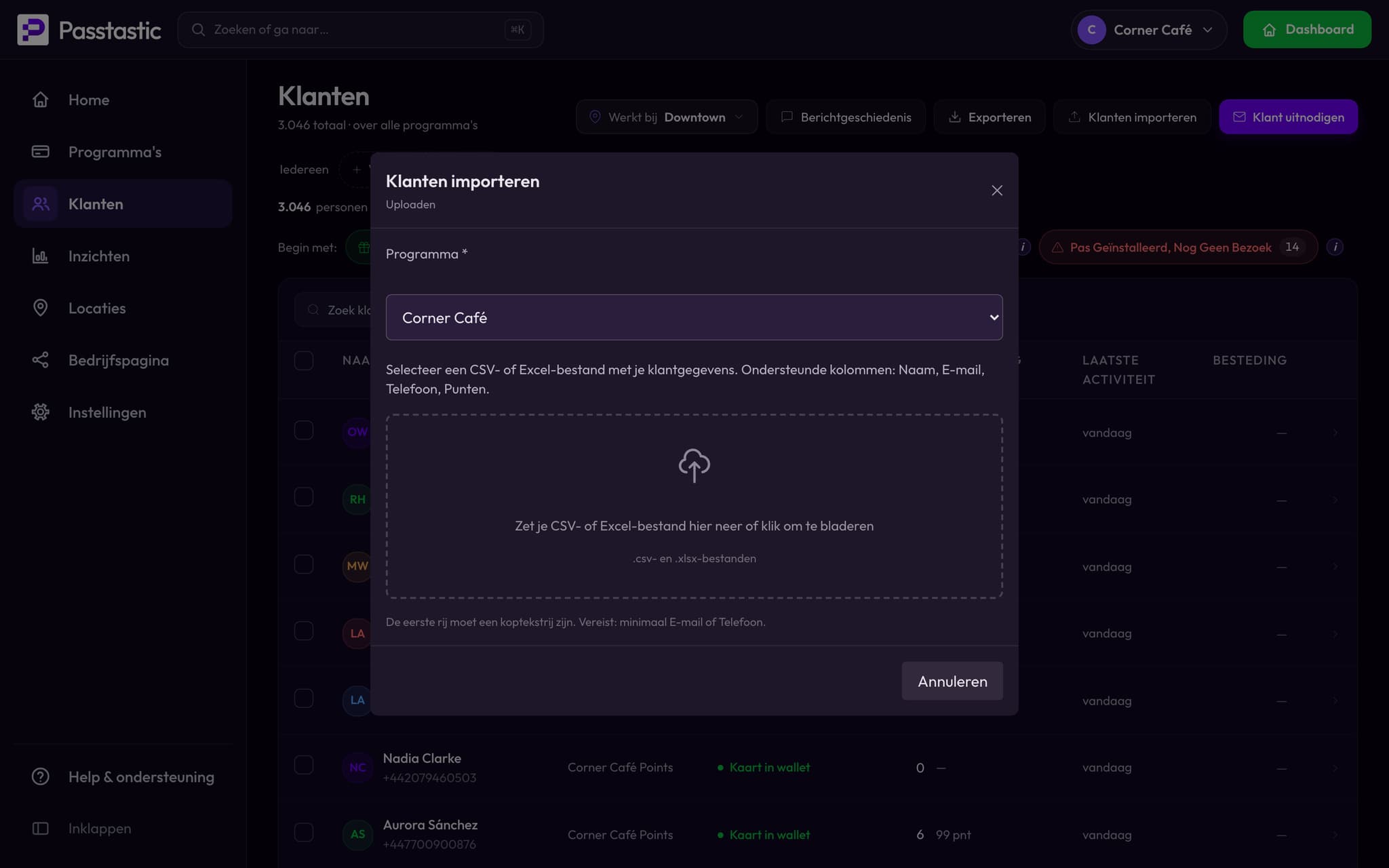Click the Corner Café C avatar in top bar
This screenshot has height=868, width=1389.
pos(1091,30)
